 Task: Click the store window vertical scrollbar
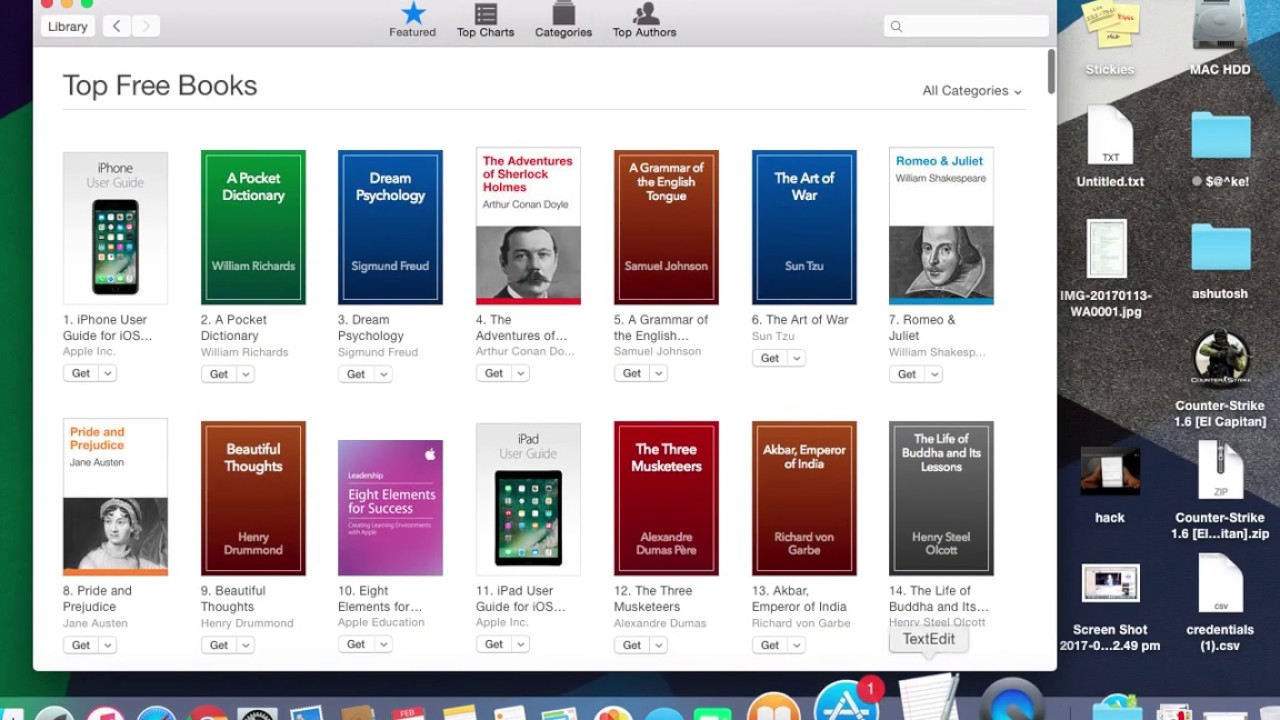click(x=1051, y=72)
